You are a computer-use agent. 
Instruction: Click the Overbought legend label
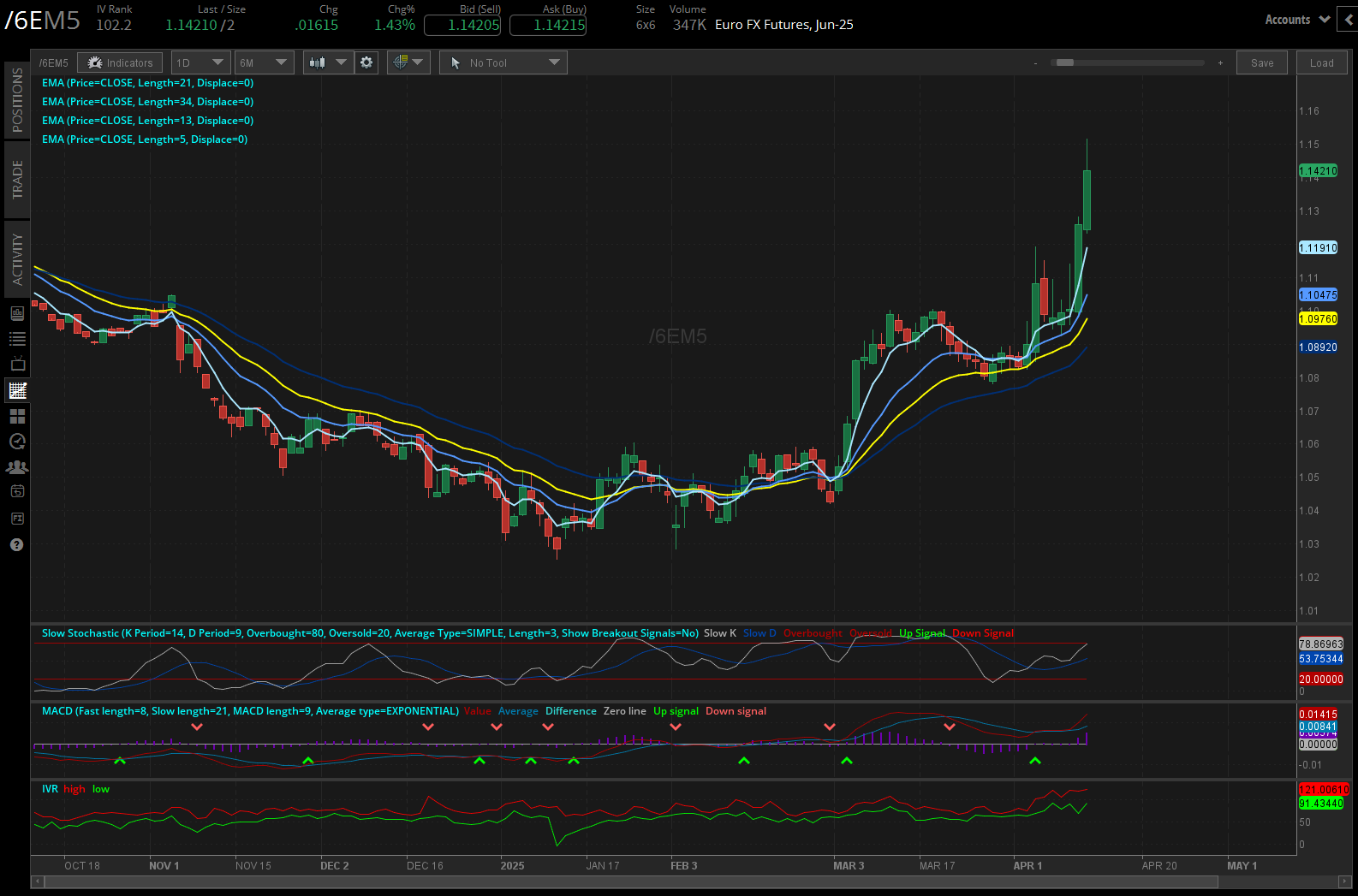(x=813, y=633)
